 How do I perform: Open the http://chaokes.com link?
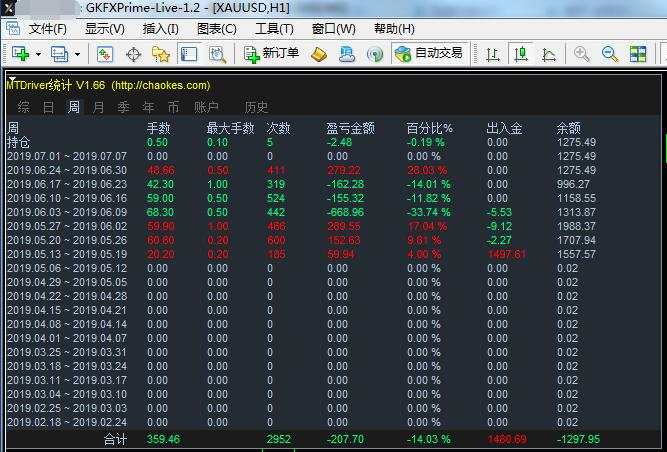click(161, 85)
